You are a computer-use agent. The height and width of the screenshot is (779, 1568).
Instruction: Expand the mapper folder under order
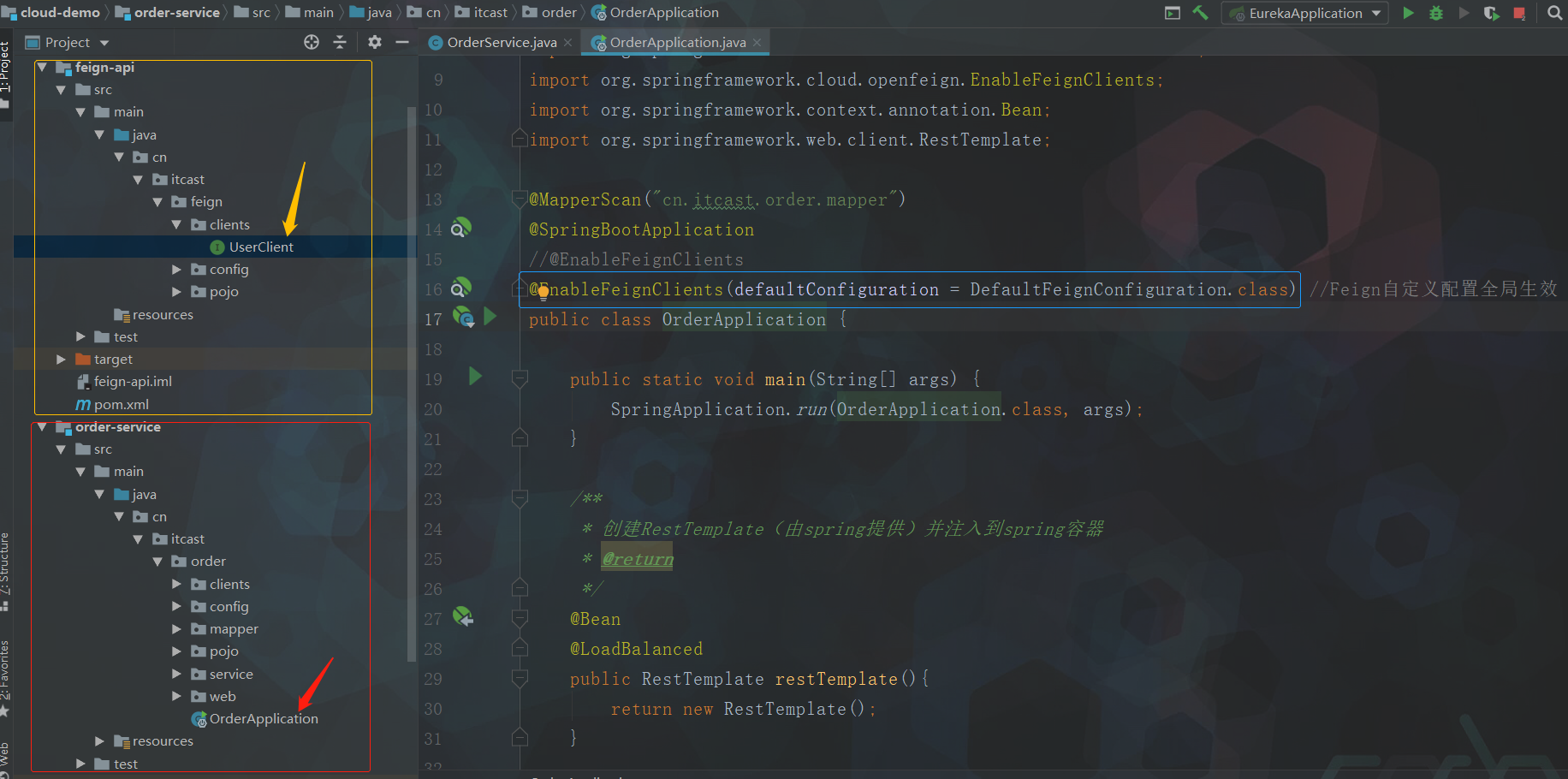pyautogui.click(x=176, y=629)
